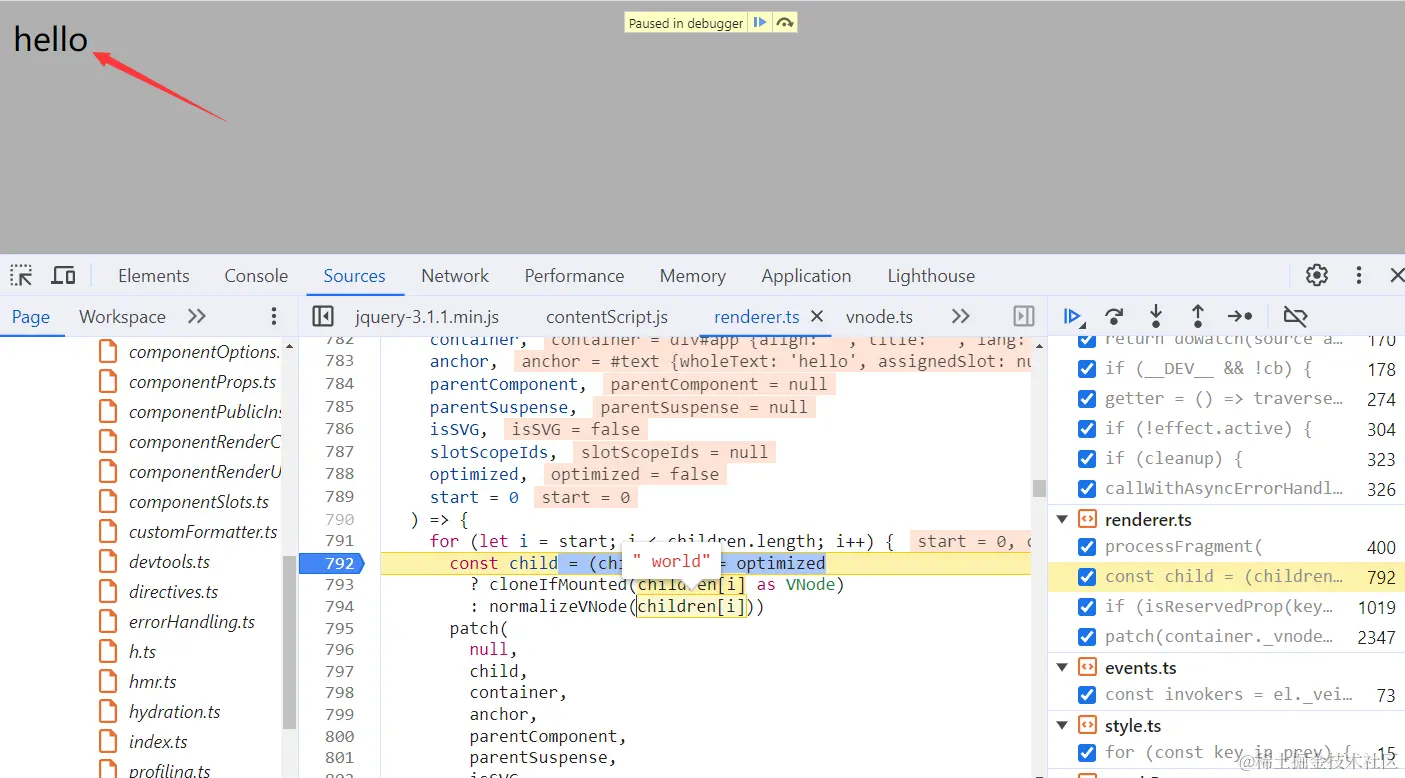This screenshot has width=1405, height=778.
Task: Switch to Console panel tab
Action: point(256,275)
